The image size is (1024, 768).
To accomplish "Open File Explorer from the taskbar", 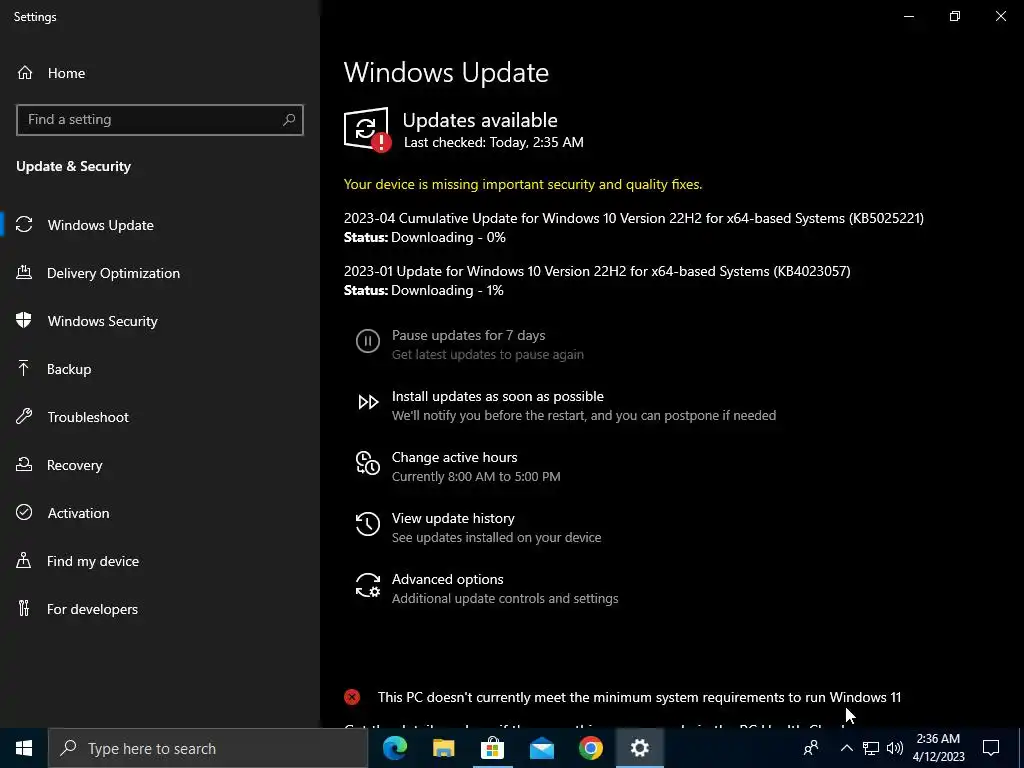I will (x=443, y=748).
